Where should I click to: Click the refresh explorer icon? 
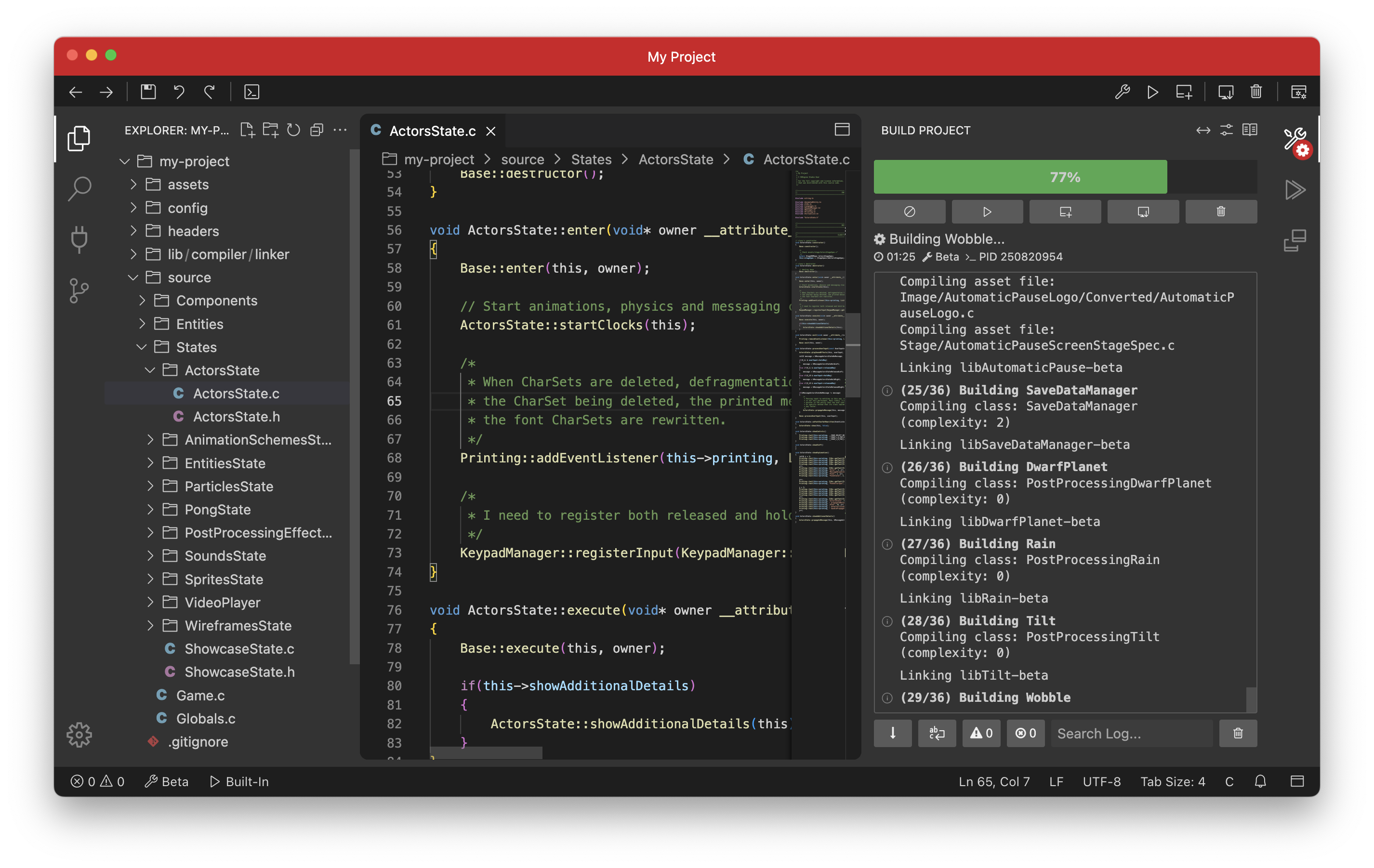tap(293, 130)
